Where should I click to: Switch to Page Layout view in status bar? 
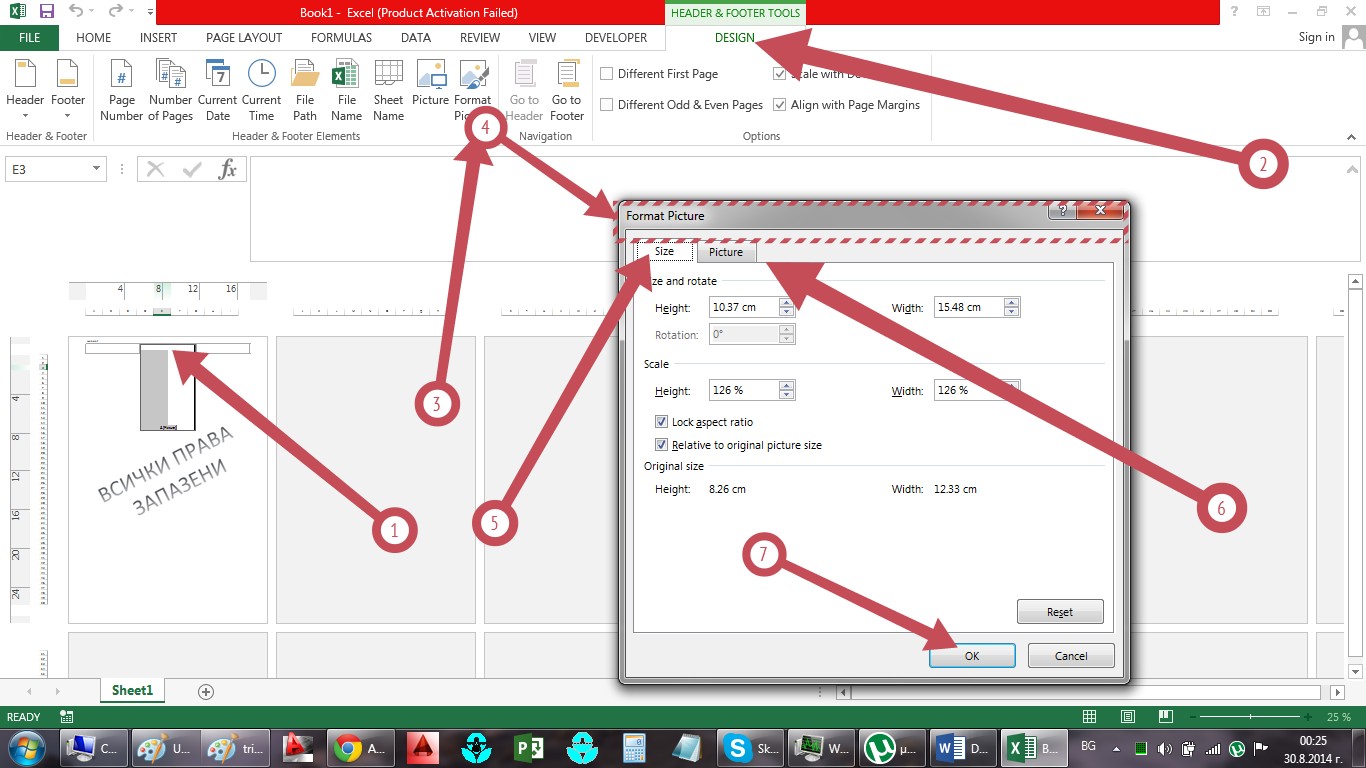(1127, 717)
